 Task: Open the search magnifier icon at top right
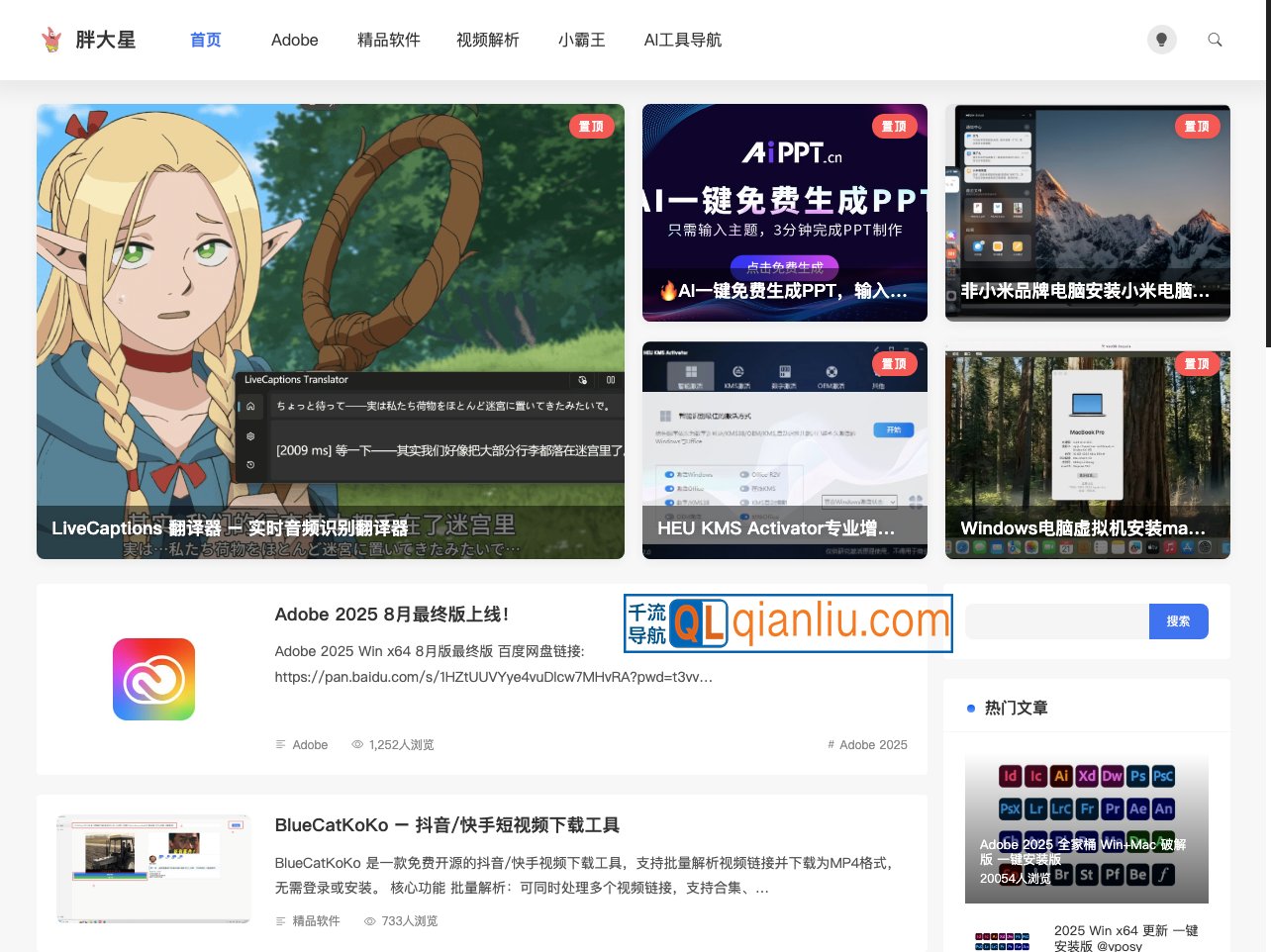click(x=1215, y=40)
